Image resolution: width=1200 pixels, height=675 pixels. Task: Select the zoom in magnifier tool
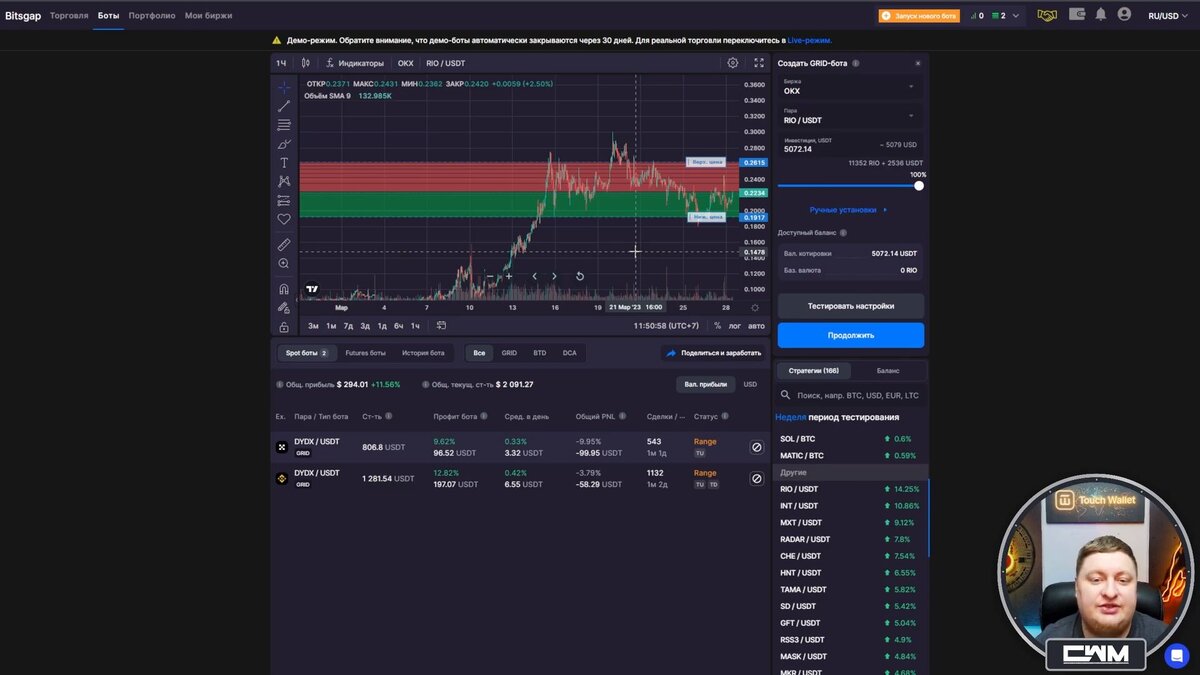point(284,263)
